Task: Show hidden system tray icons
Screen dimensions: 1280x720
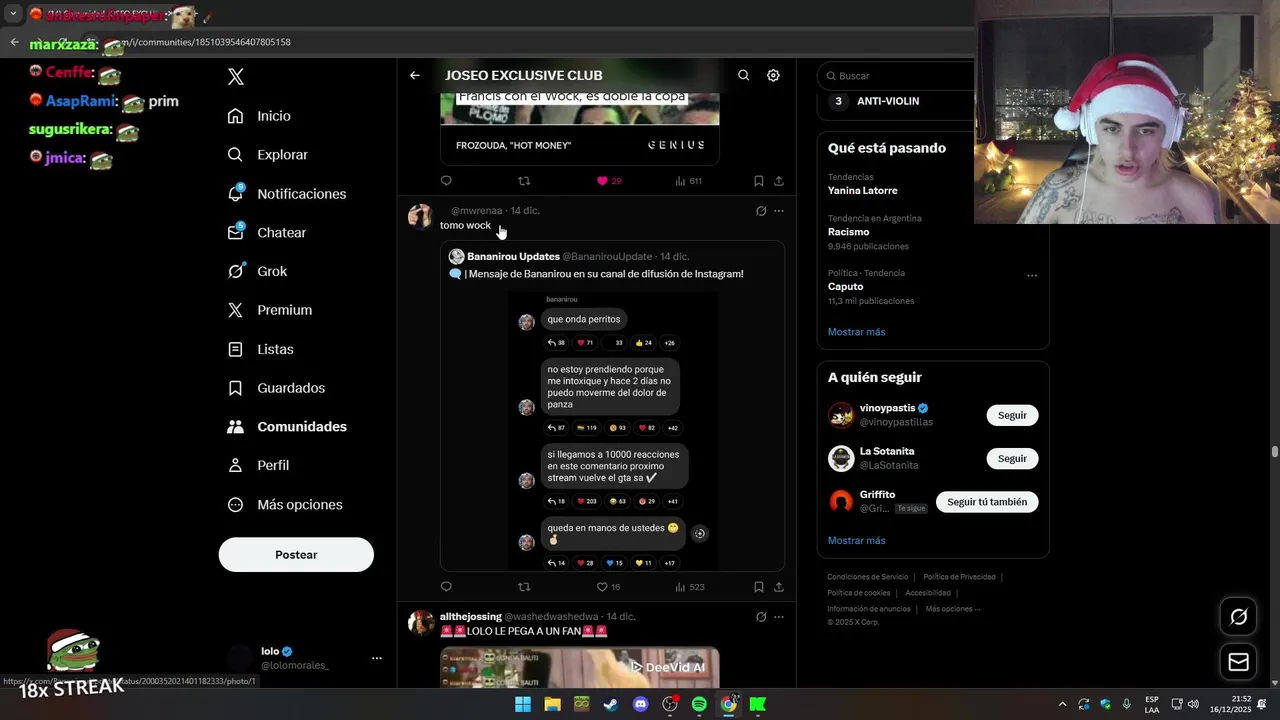Action: pyautogui.click(x=1062, y=704)
